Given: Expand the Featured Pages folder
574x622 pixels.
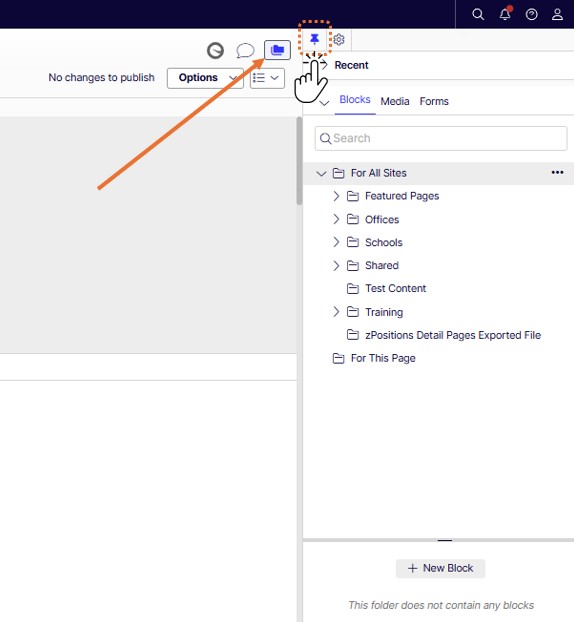Looking at the screenshot, I should [336, 196].
